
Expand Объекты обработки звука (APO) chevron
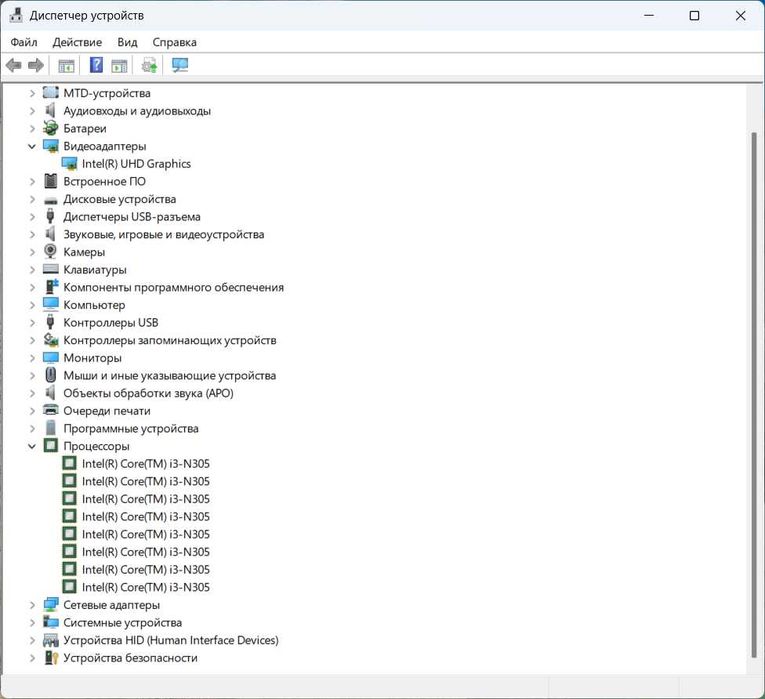pos(32,393)
